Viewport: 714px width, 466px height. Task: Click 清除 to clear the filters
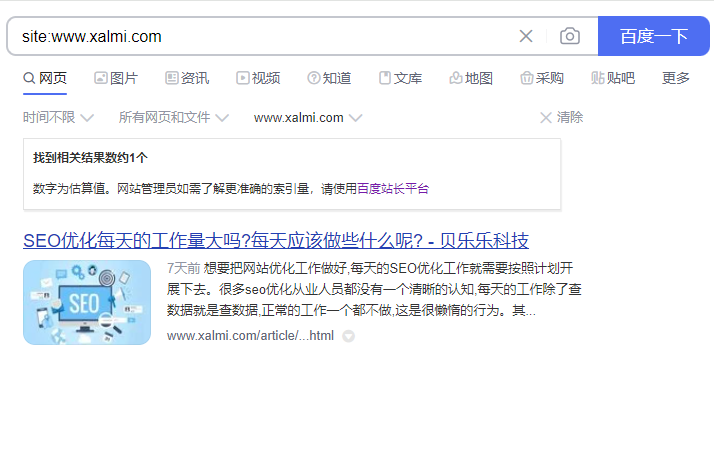561,118
